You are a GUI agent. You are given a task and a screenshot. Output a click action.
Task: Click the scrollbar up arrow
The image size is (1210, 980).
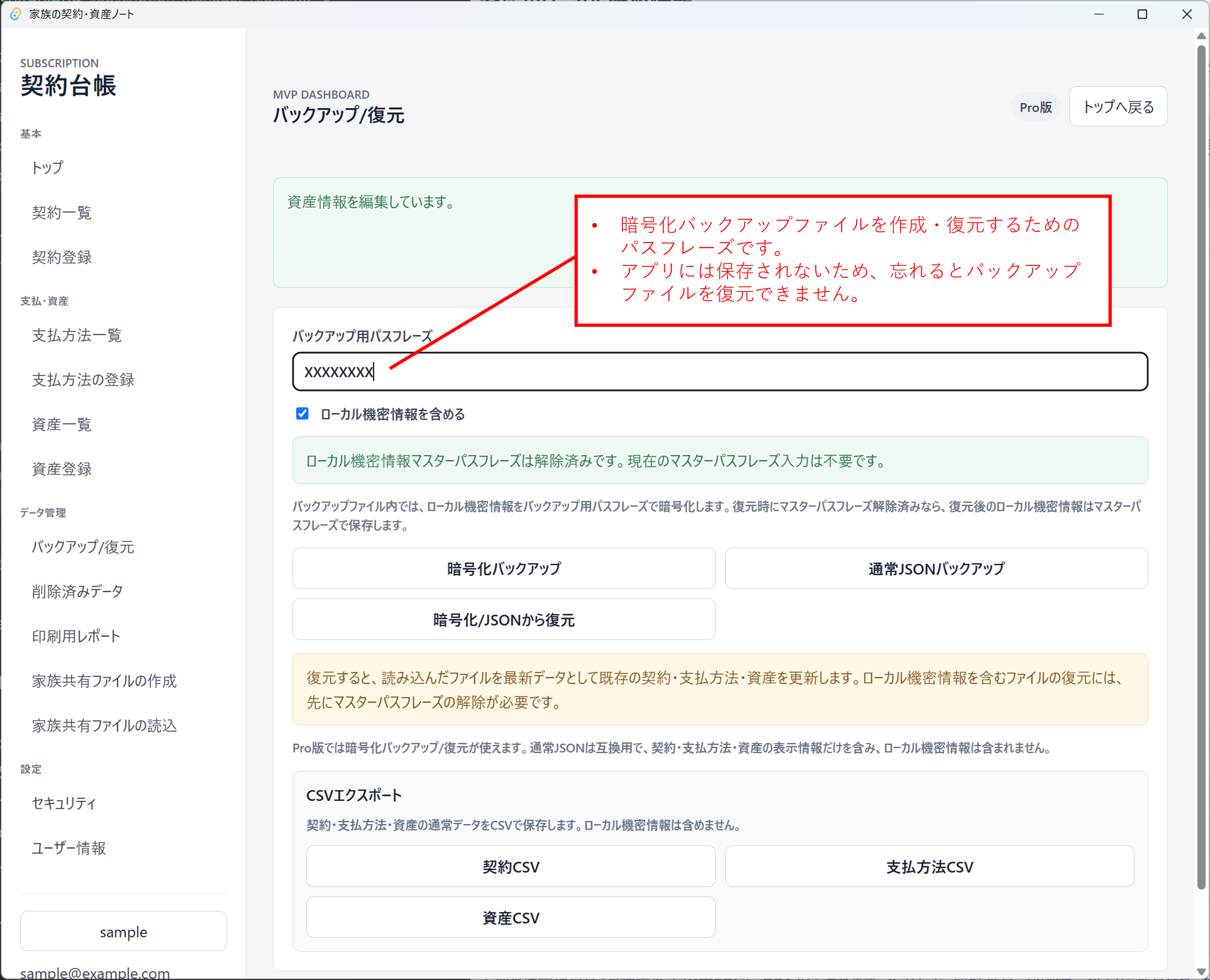[1202, 35]
